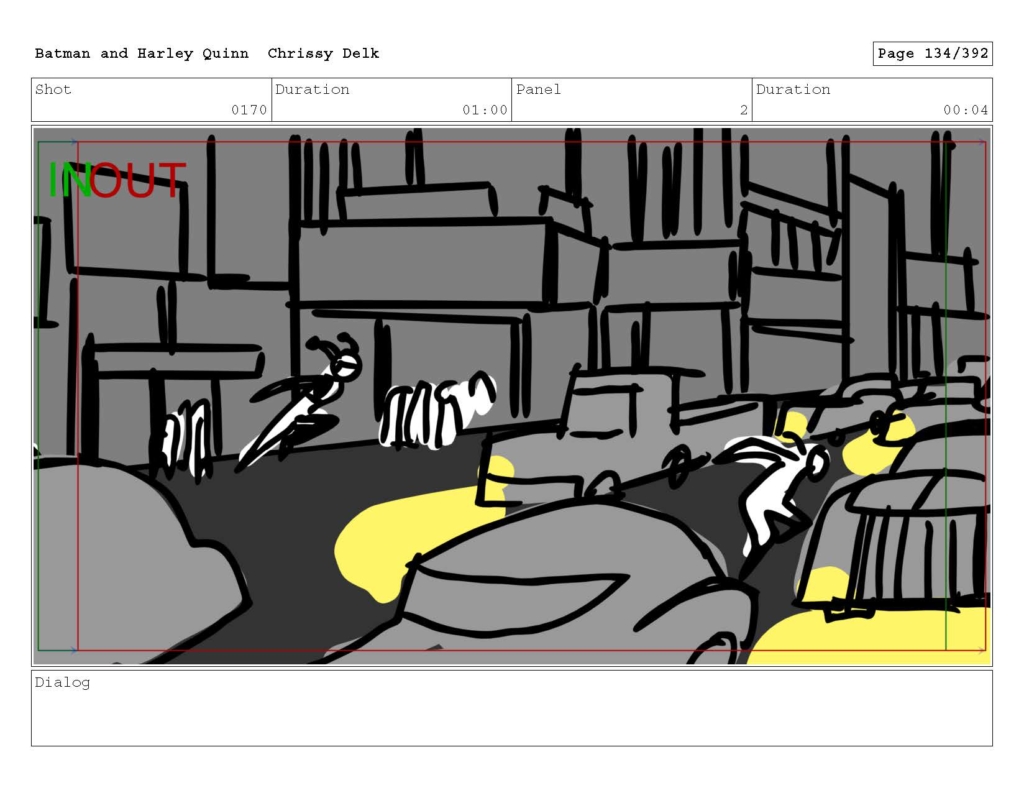1024x793 pixels.
Task: Click the "Dialog" label
Action: coord(62,683)
